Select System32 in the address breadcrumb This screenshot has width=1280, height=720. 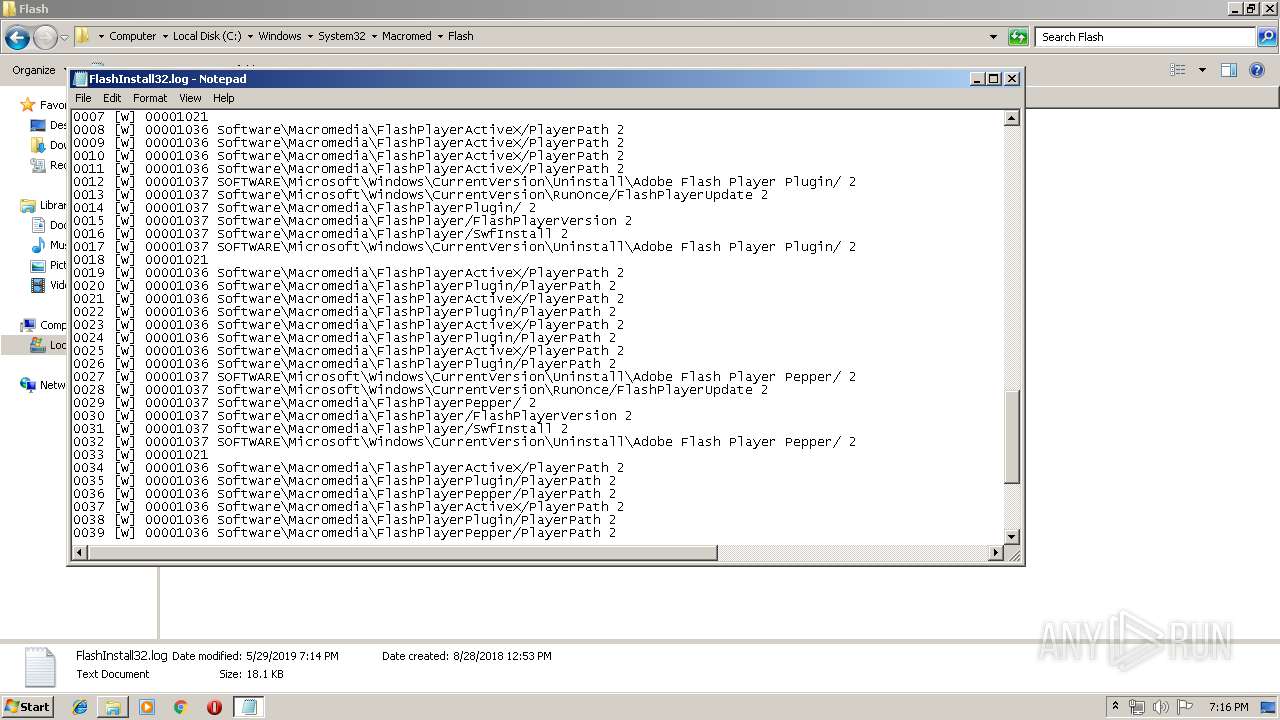click(341, 36)
